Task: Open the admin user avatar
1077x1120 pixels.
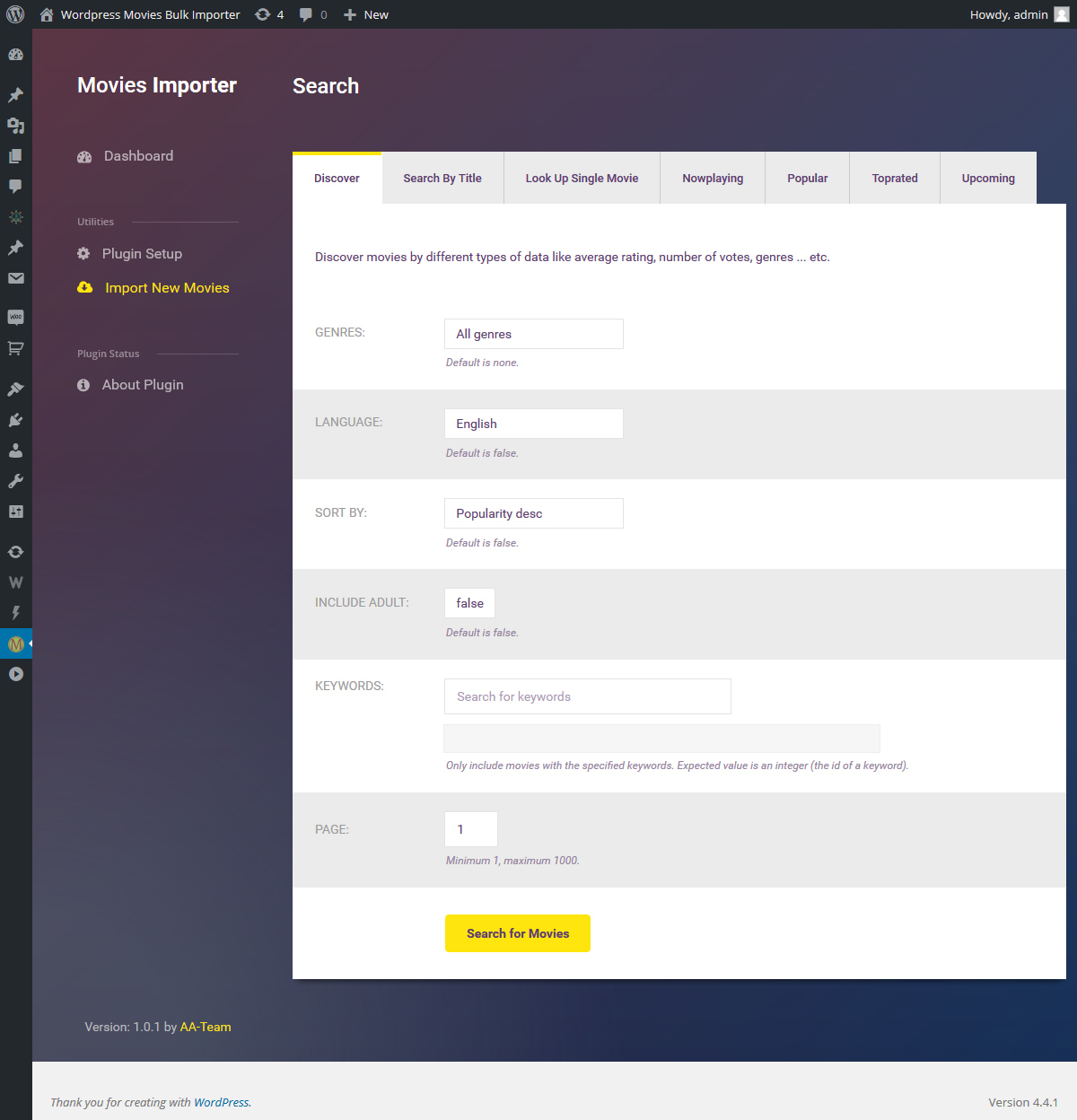Action: pos(1062,14)
